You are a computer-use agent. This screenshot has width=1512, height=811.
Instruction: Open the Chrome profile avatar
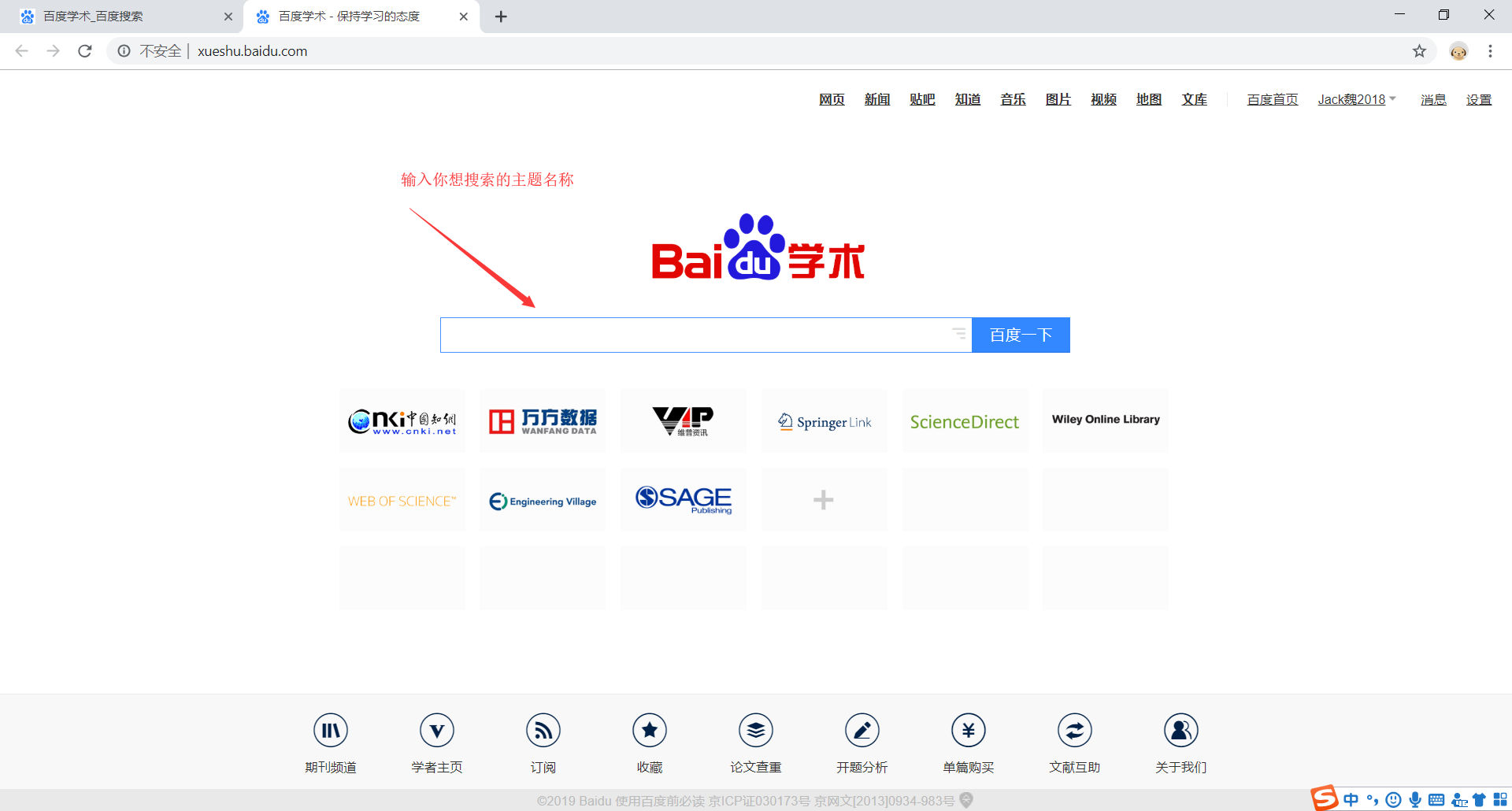(1459, 51)
